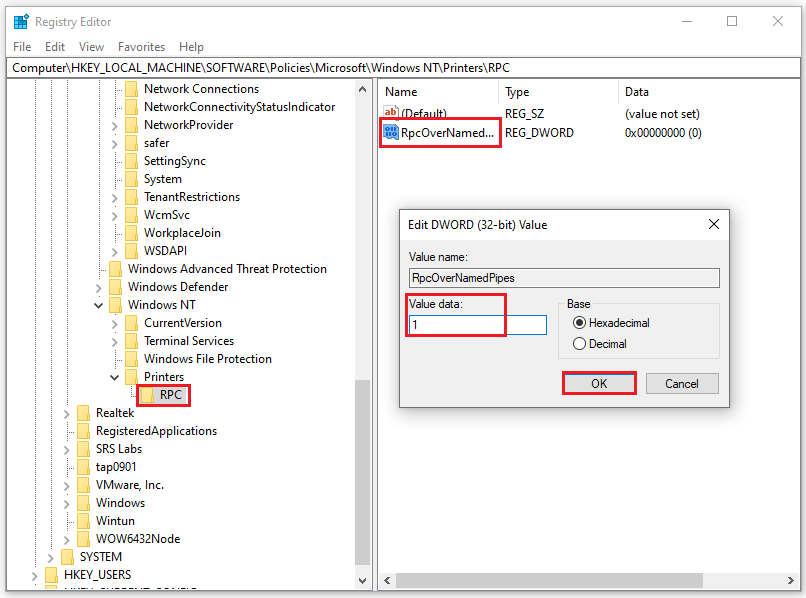Expand the Windows Defender key
Viewport: 806px width, 598px height.
[99, 288]
